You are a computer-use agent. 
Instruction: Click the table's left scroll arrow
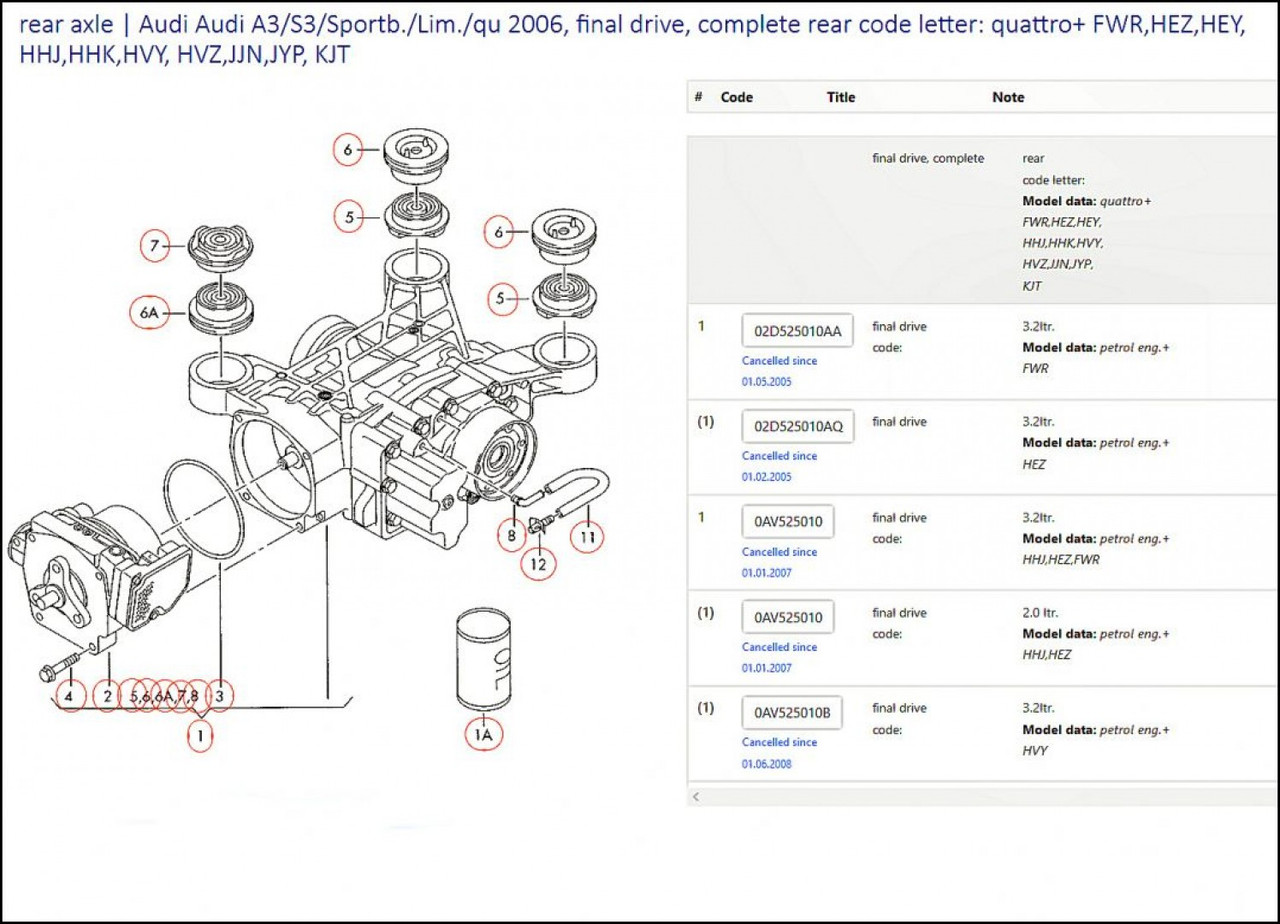tap(697, 797)
